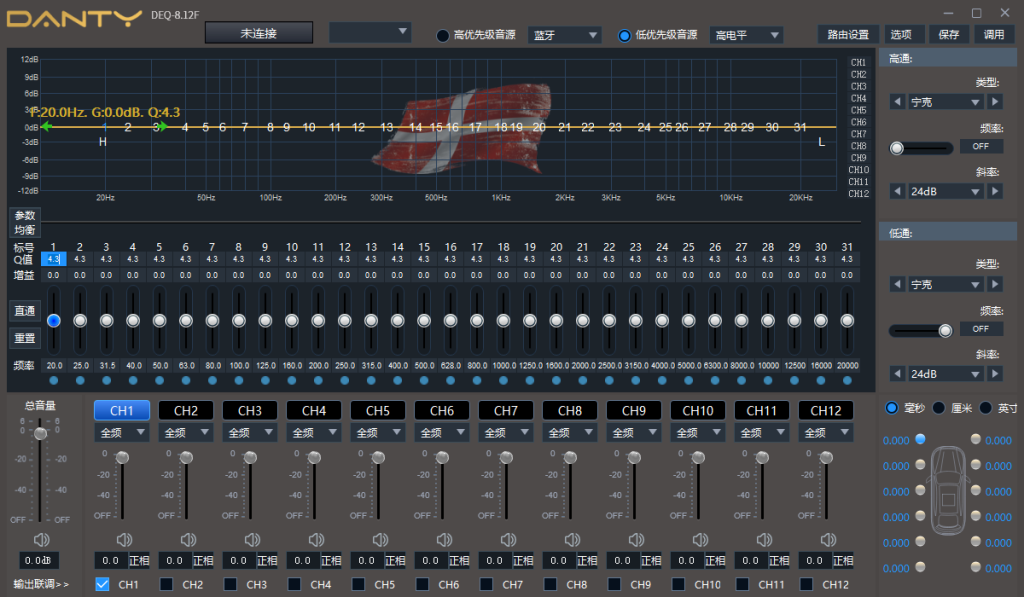Click the 调用 recall button
This screenshot has height=597, width=1024.
[994, 35]
